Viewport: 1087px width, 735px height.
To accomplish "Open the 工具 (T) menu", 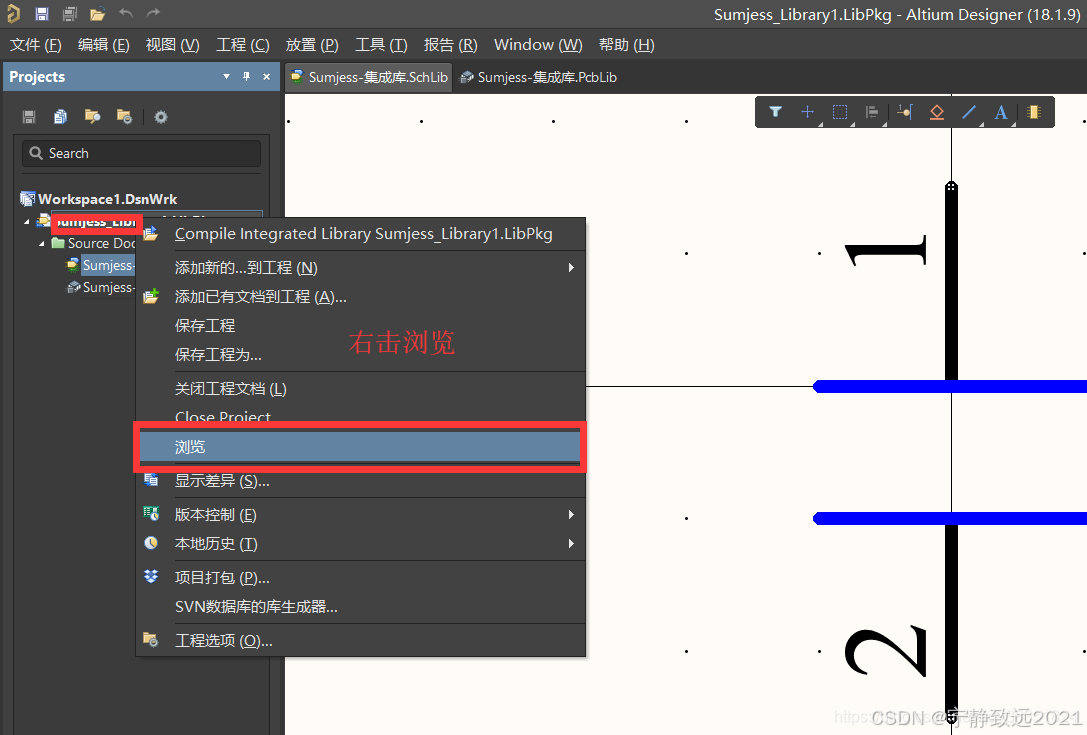I will tap(381, 44).
